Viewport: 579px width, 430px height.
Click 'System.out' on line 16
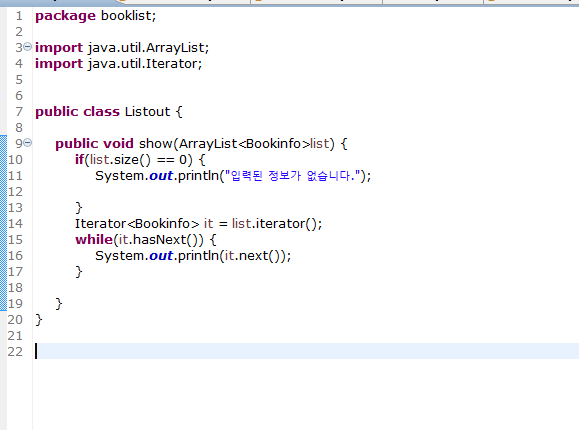coord(134,256)
